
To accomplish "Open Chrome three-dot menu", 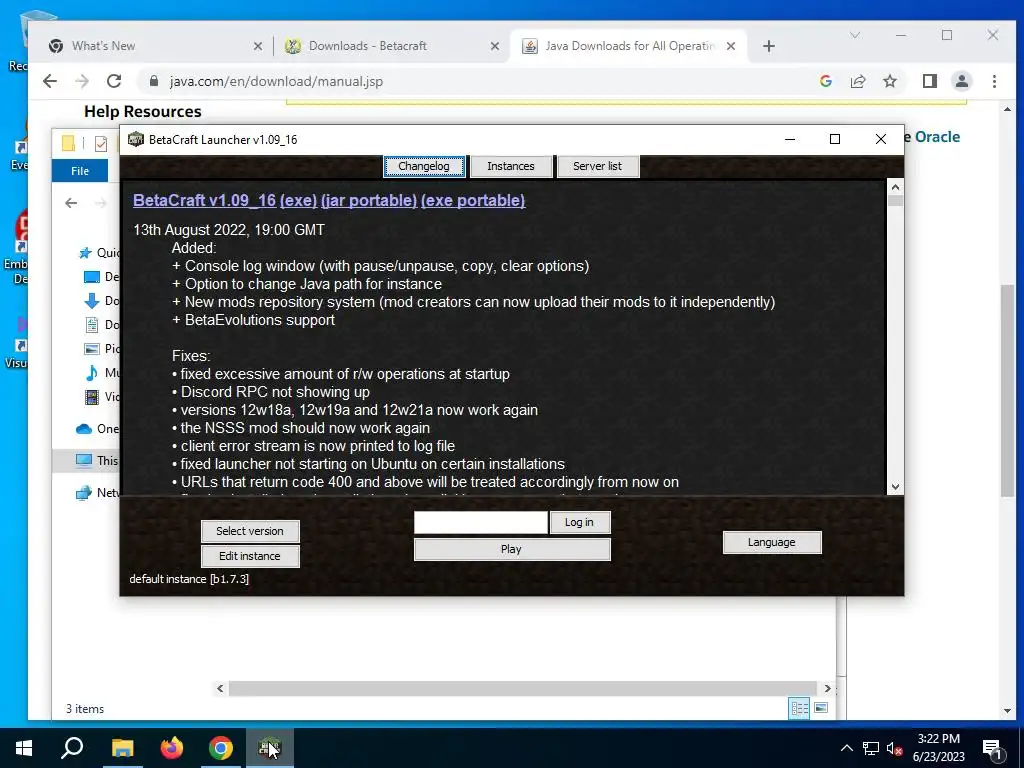I will (994, 81).
